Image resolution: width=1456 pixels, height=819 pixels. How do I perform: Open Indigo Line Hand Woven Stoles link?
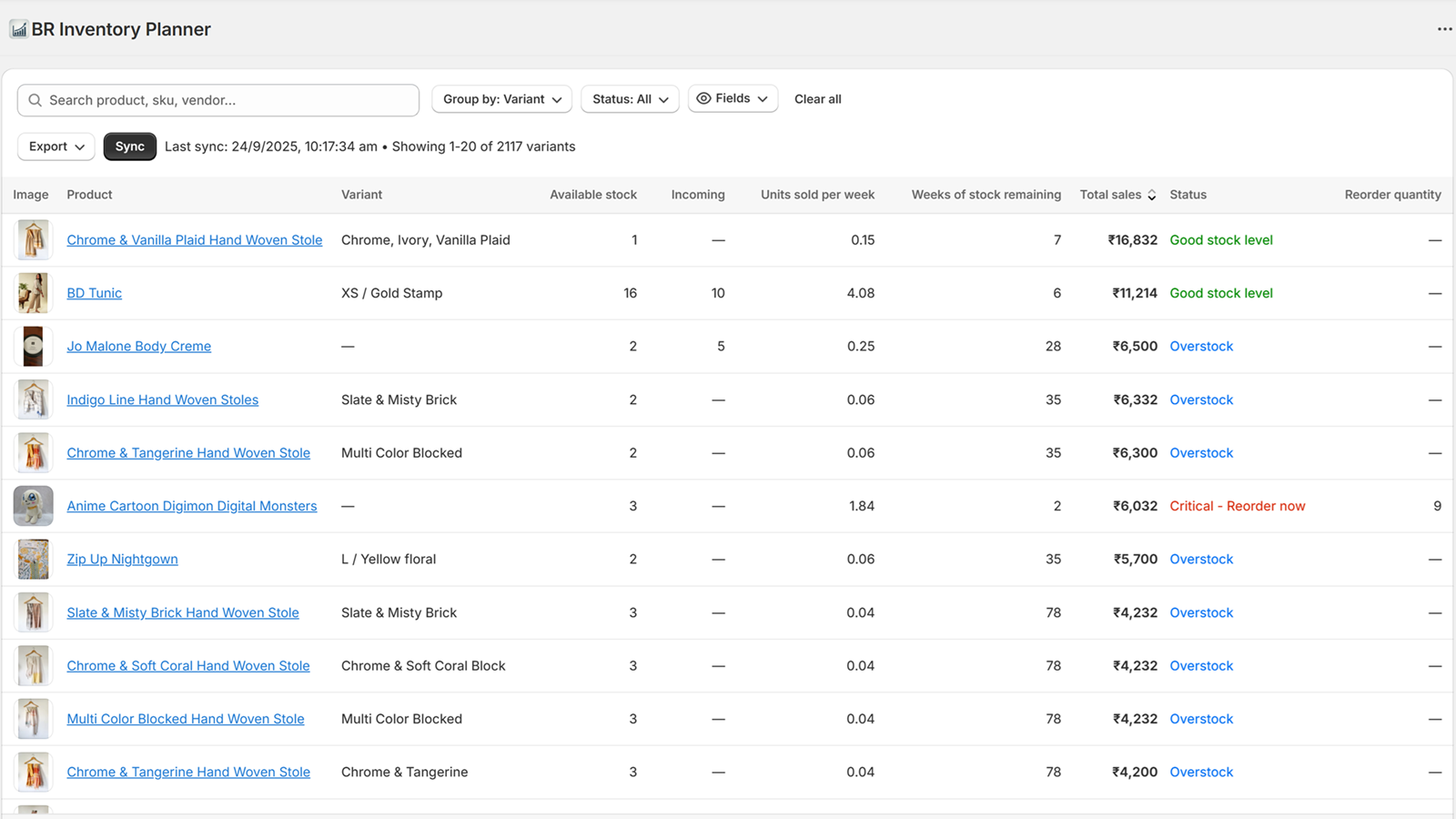(162, 399)
